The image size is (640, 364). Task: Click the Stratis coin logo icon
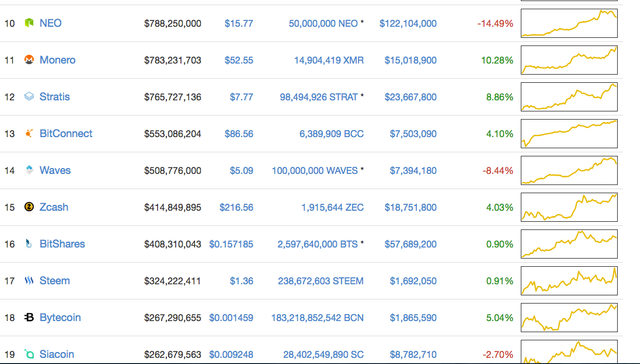29,96
